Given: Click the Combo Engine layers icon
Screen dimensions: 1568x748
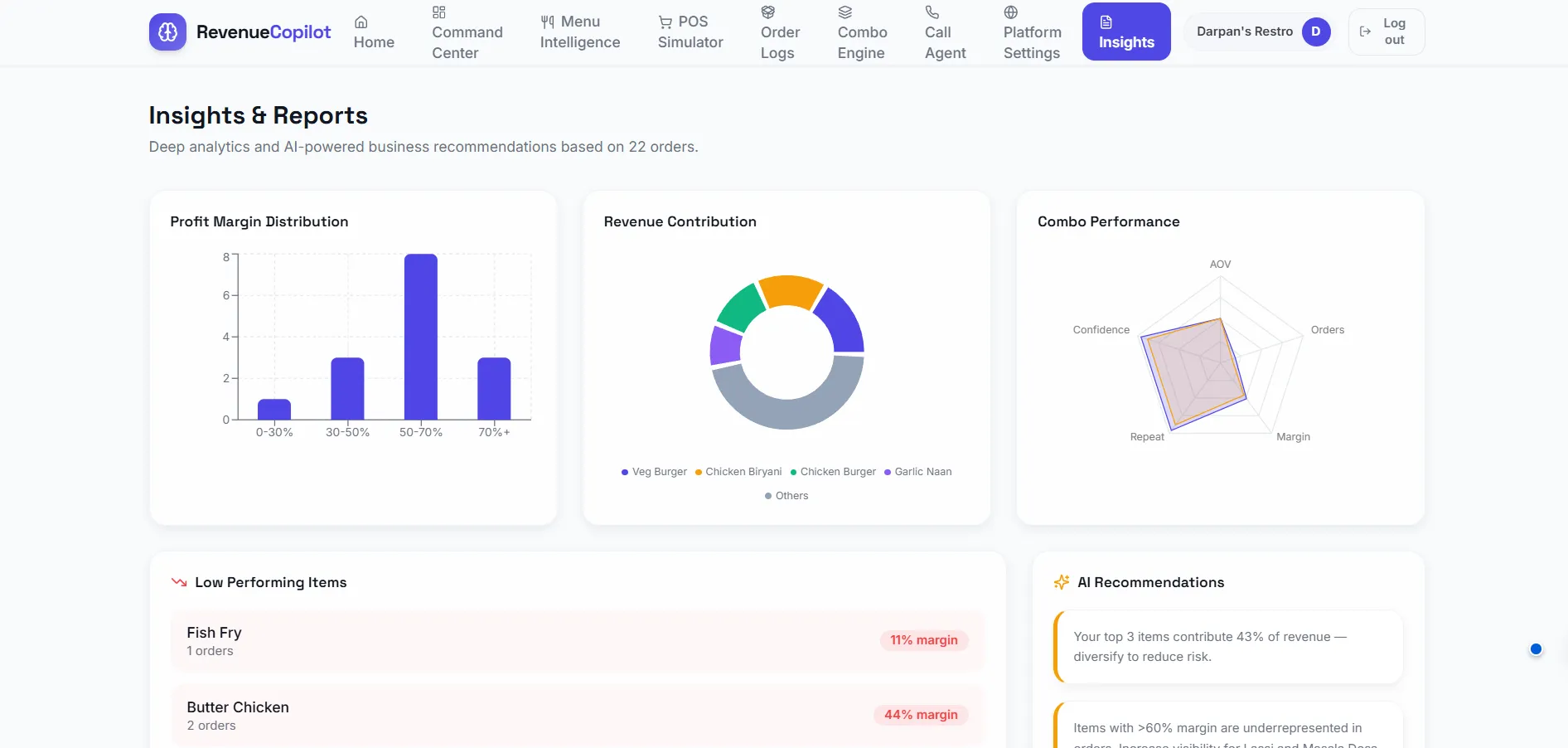Looking at the screenshot, I should click(845, 12).
